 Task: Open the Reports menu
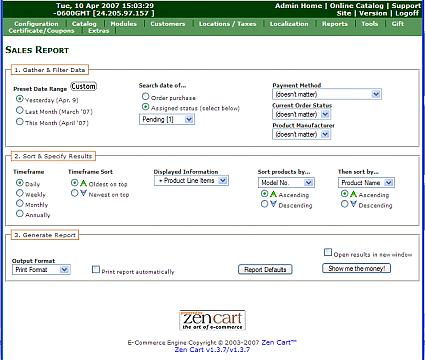(335, 24)
